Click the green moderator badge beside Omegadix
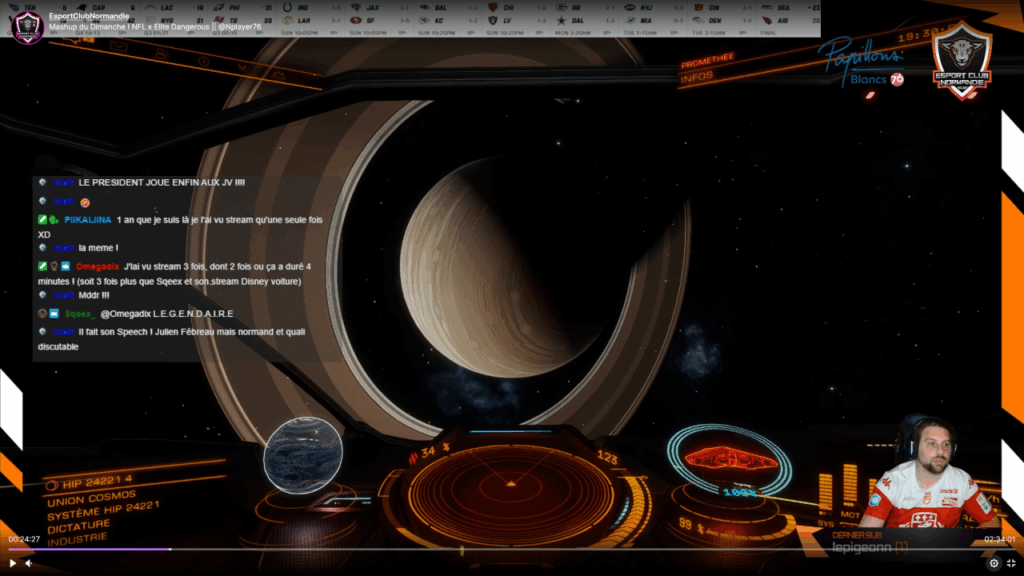 43,267
